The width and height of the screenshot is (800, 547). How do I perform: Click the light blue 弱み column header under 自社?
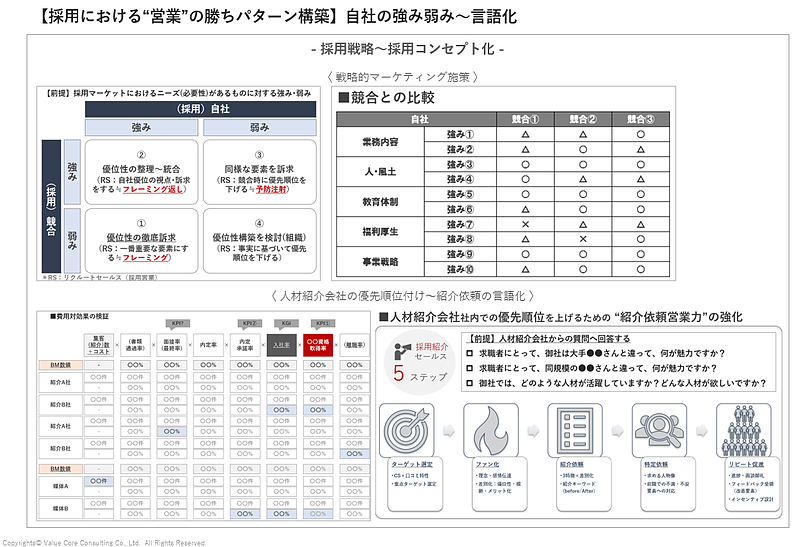coord(260,128)
